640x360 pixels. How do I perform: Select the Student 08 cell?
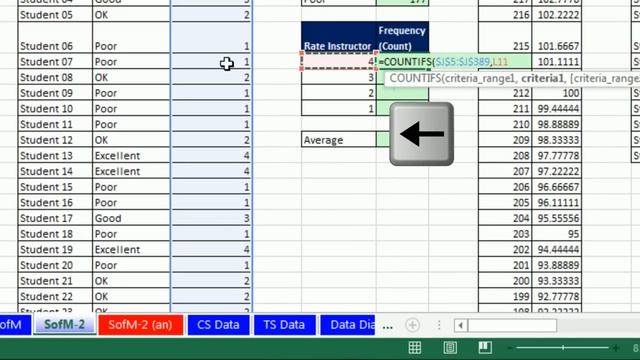[55, 77]
